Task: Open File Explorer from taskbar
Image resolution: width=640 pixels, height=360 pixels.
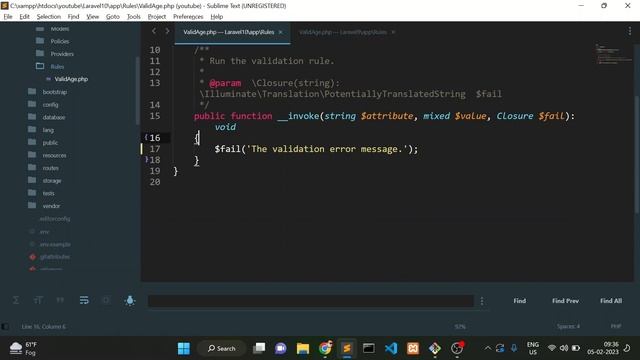Action: 303,349
